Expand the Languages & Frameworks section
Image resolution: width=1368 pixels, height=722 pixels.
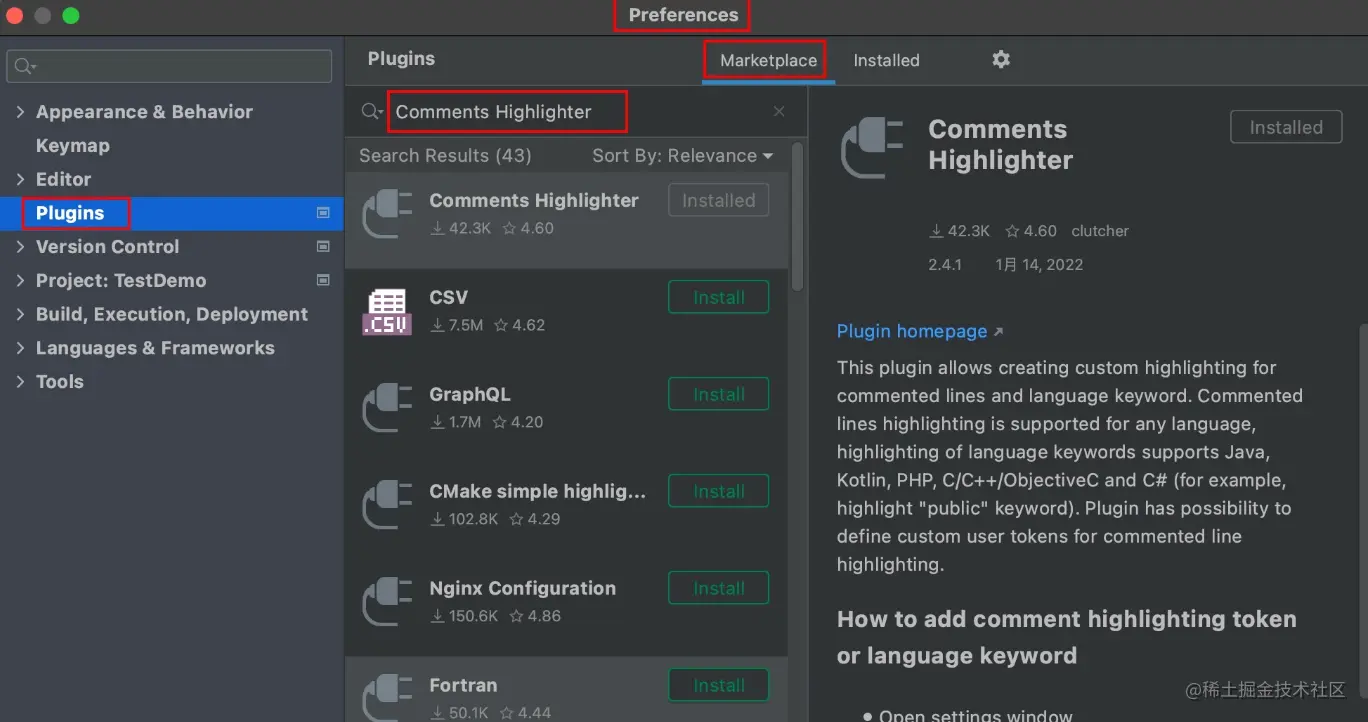[x=20, y=348]
